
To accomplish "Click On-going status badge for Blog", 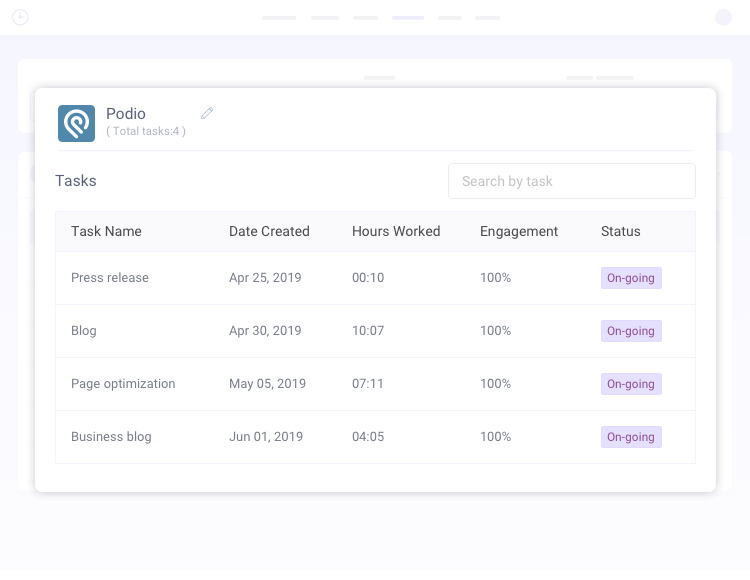I will point(631,331).
